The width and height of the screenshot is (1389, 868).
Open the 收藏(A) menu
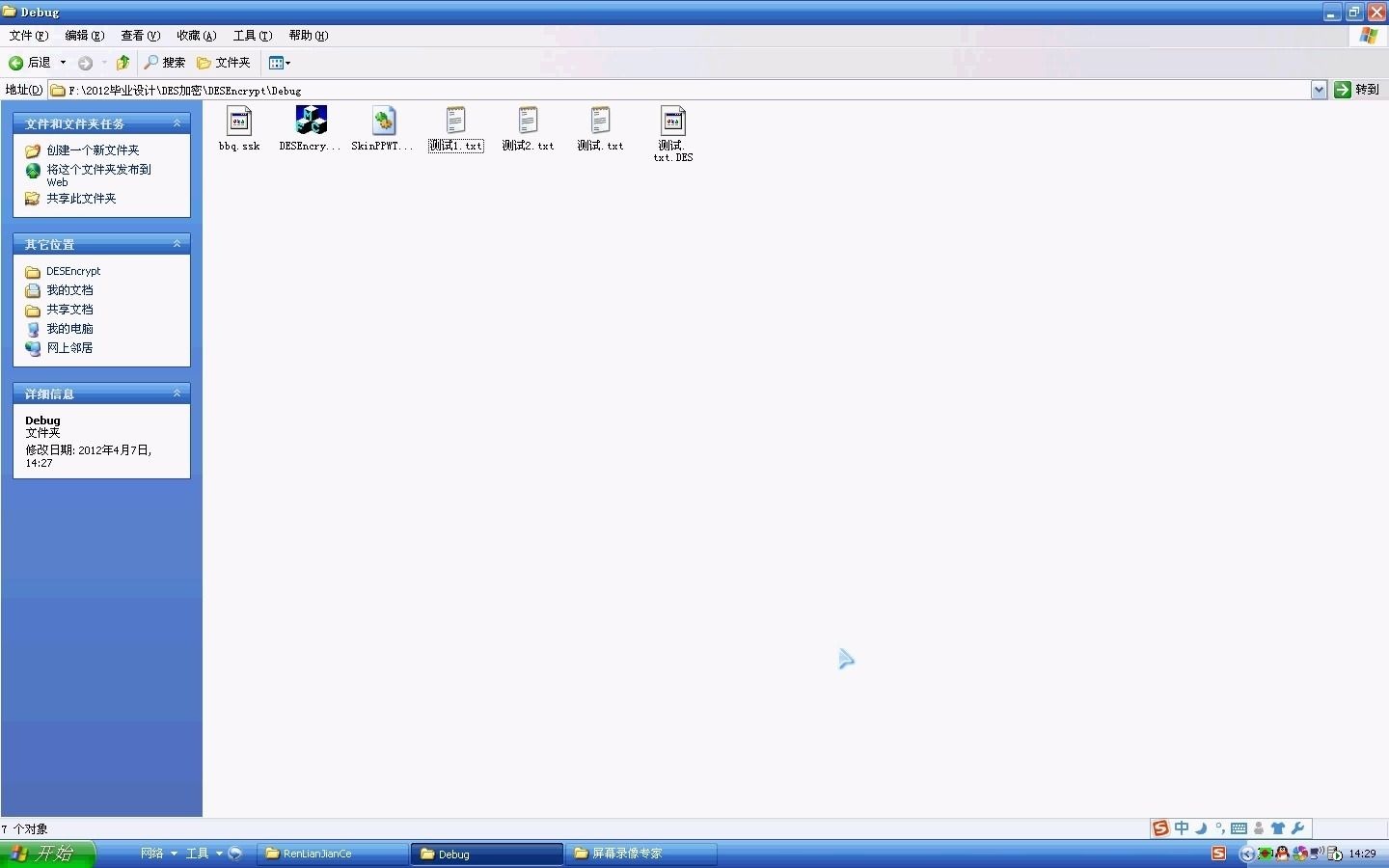[197, 36]
